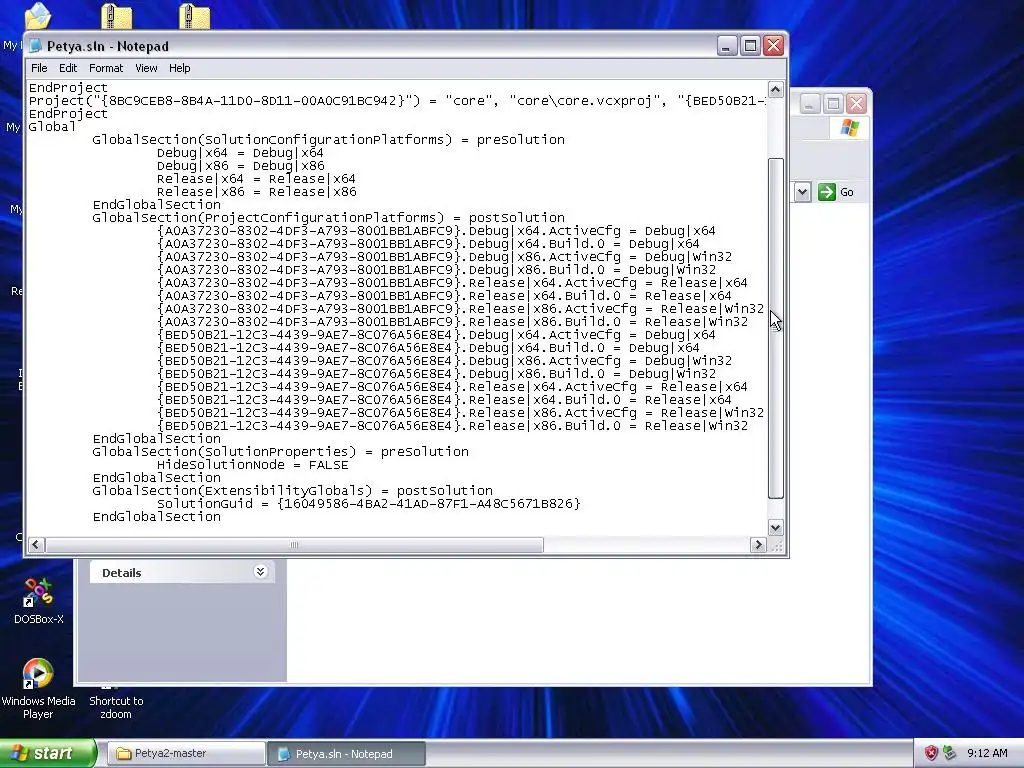Click the Go button in Explorer window
Viewport: 1024px width, 768px height.
coord(836,192)
